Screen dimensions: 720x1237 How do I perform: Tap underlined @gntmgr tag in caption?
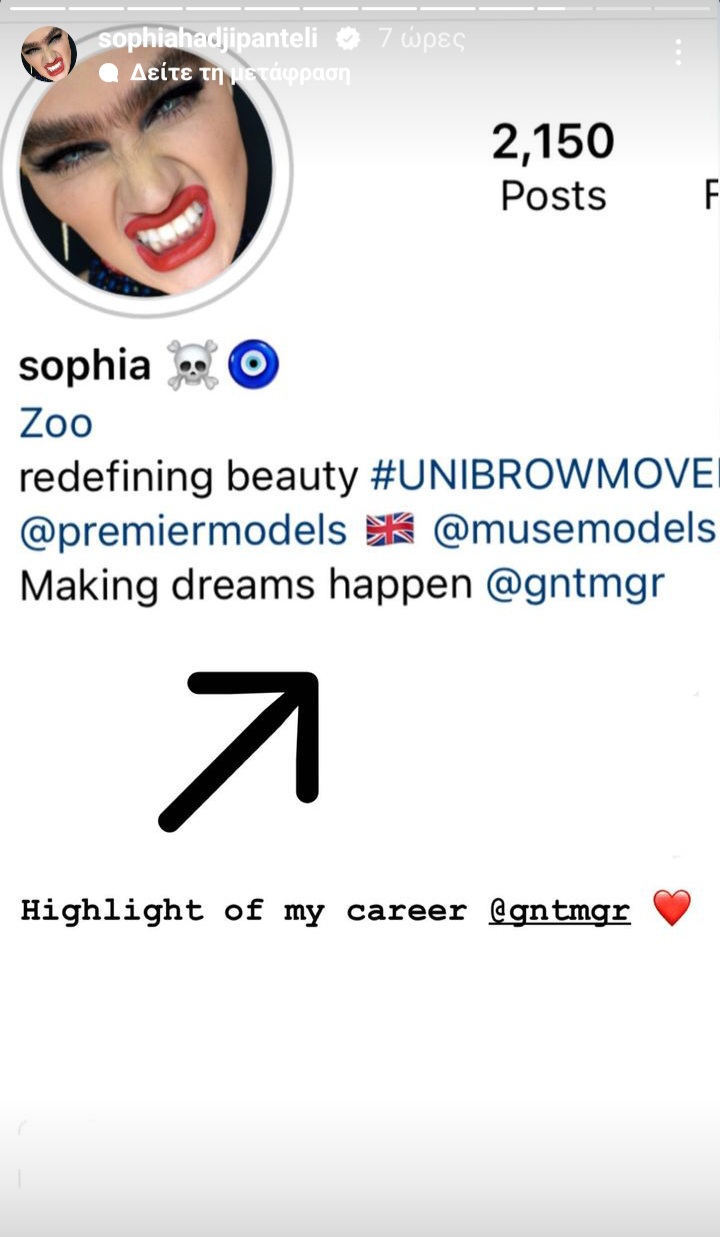click(x=560, y=911)
